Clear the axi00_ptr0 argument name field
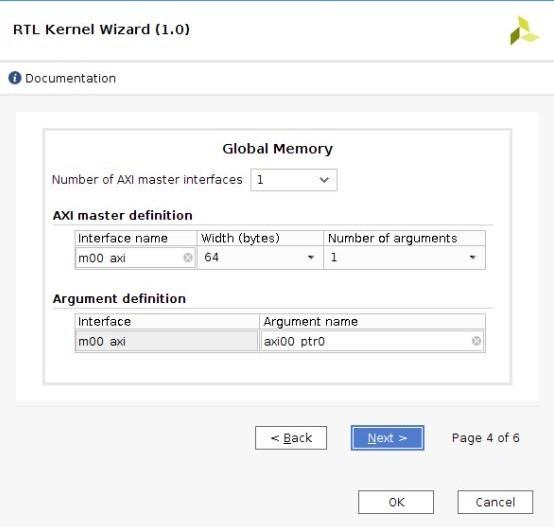The height and width of the screenshot is (527, 554). (x=476, y=341)
